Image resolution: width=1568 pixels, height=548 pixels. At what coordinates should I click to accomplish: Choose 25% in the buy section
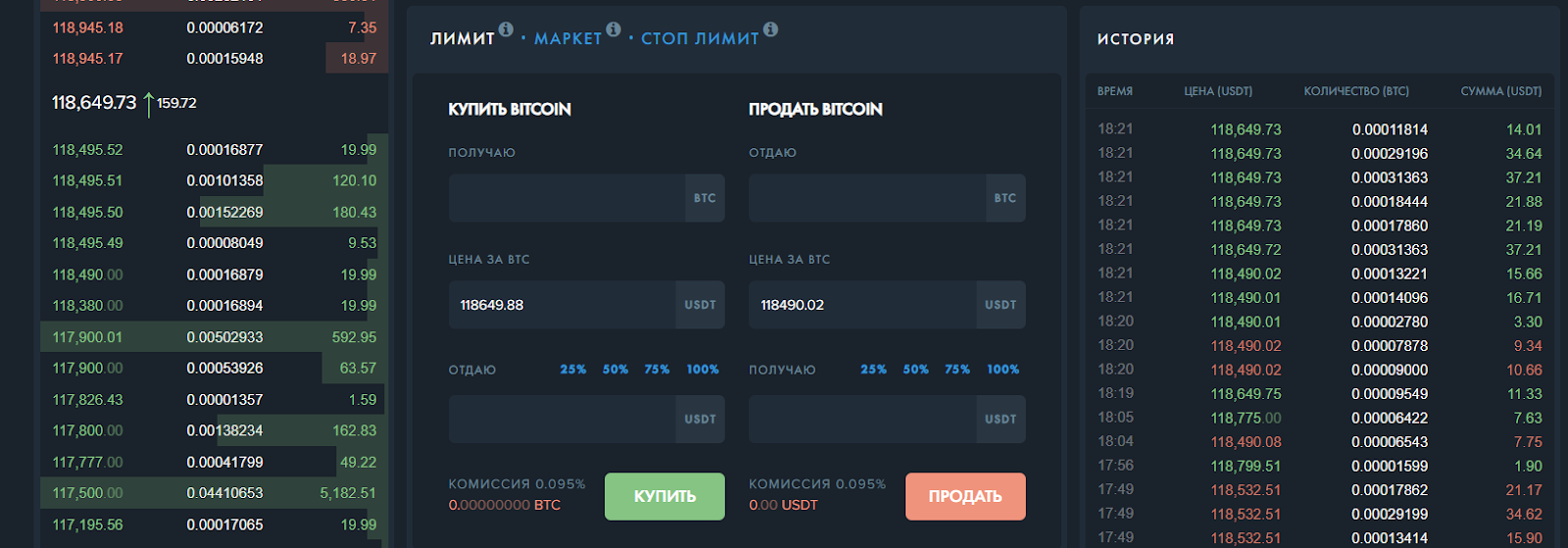point(573,370)
